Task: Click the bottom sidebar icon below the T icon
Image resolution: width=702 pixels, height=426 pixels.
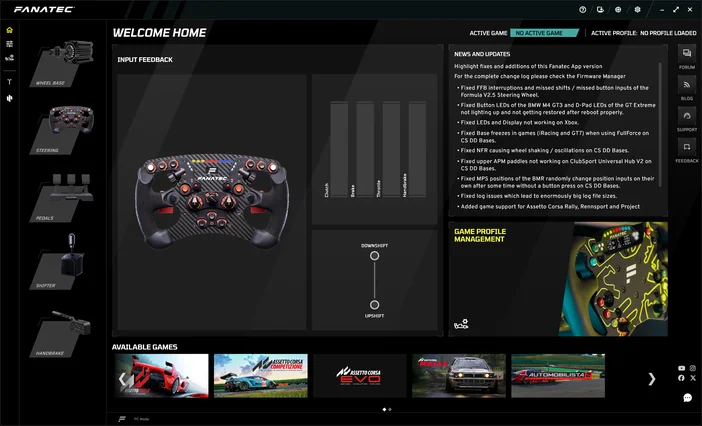Action: 9,98
